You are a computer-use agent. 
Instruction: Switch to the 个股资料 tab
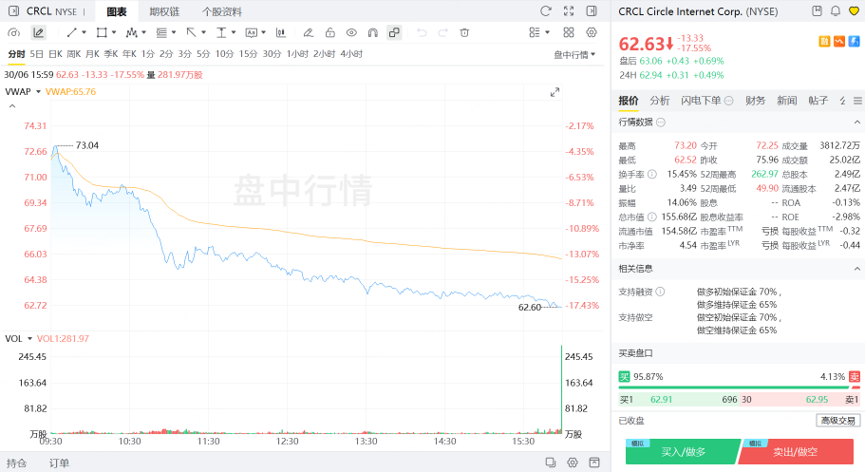click(x=222, y=12)
